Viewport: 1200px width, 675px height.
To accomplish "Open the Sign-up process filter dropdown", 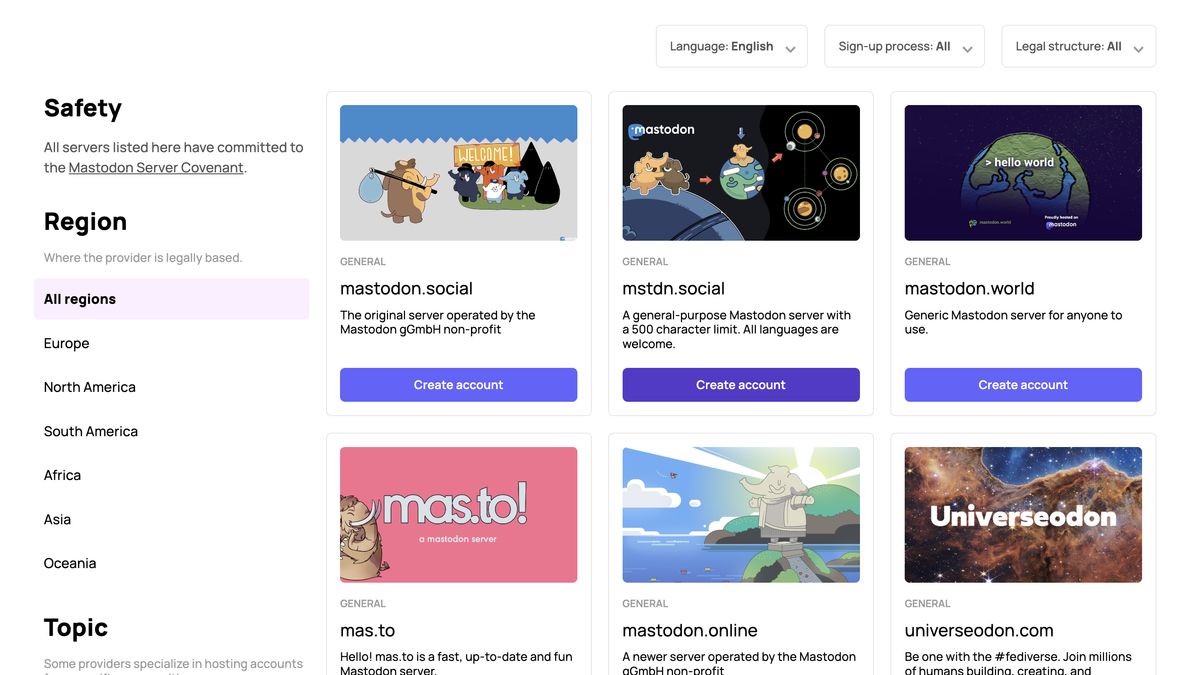I will pyautogui.click(x=904, y=46).
